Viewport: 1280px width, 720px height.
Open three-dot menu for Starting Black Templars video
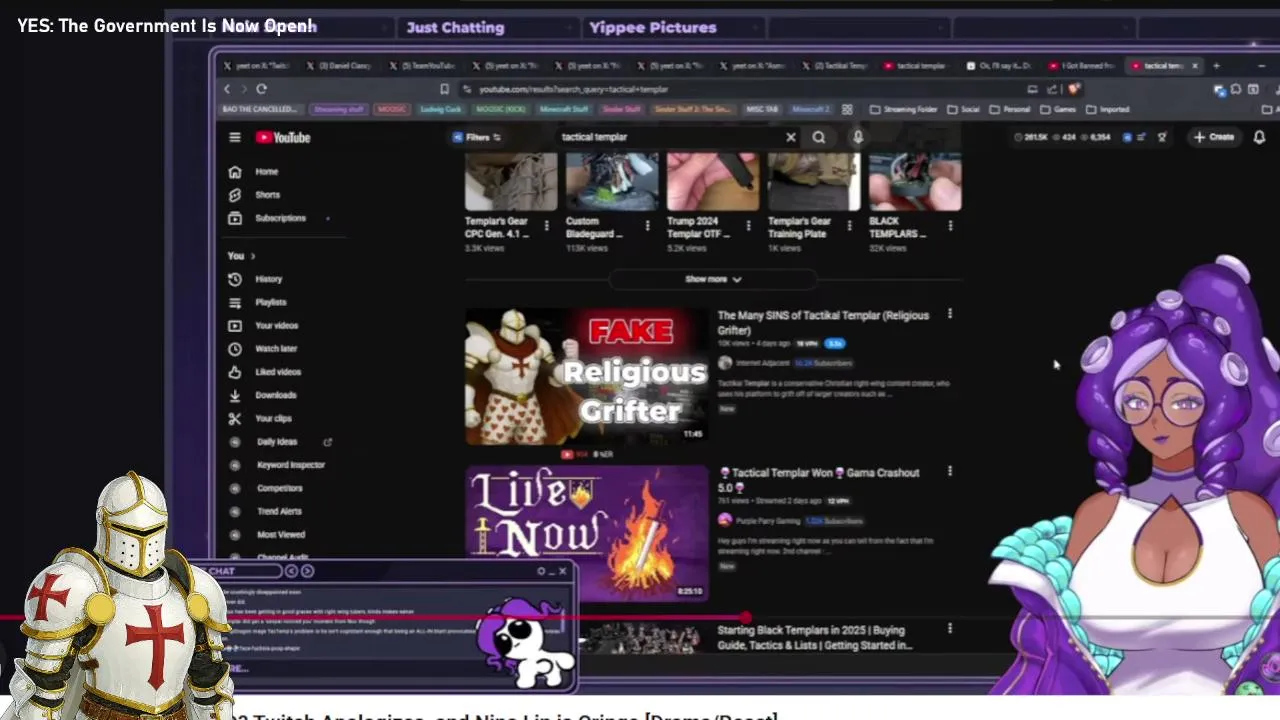coord(950,629)
